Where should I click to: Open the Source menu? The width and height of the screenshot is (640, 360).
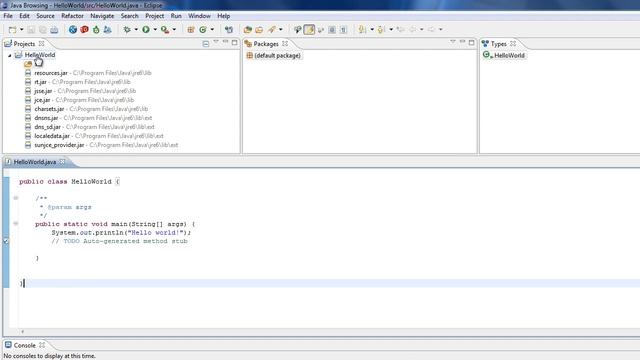(x=45, y=16)
